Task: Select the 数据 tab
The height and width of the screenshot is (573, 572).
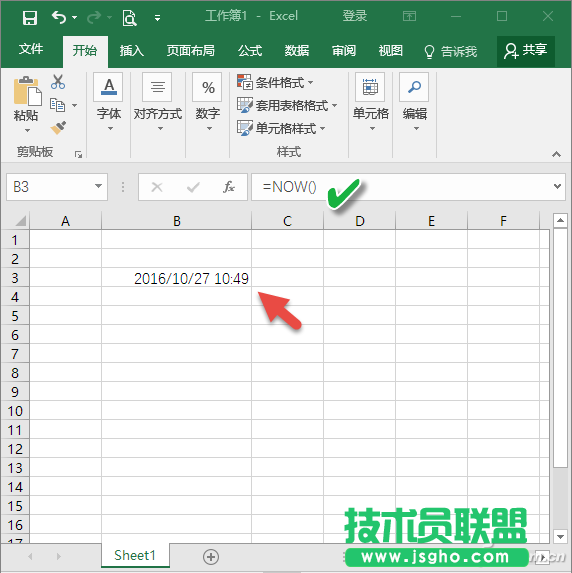Action: 297,51
